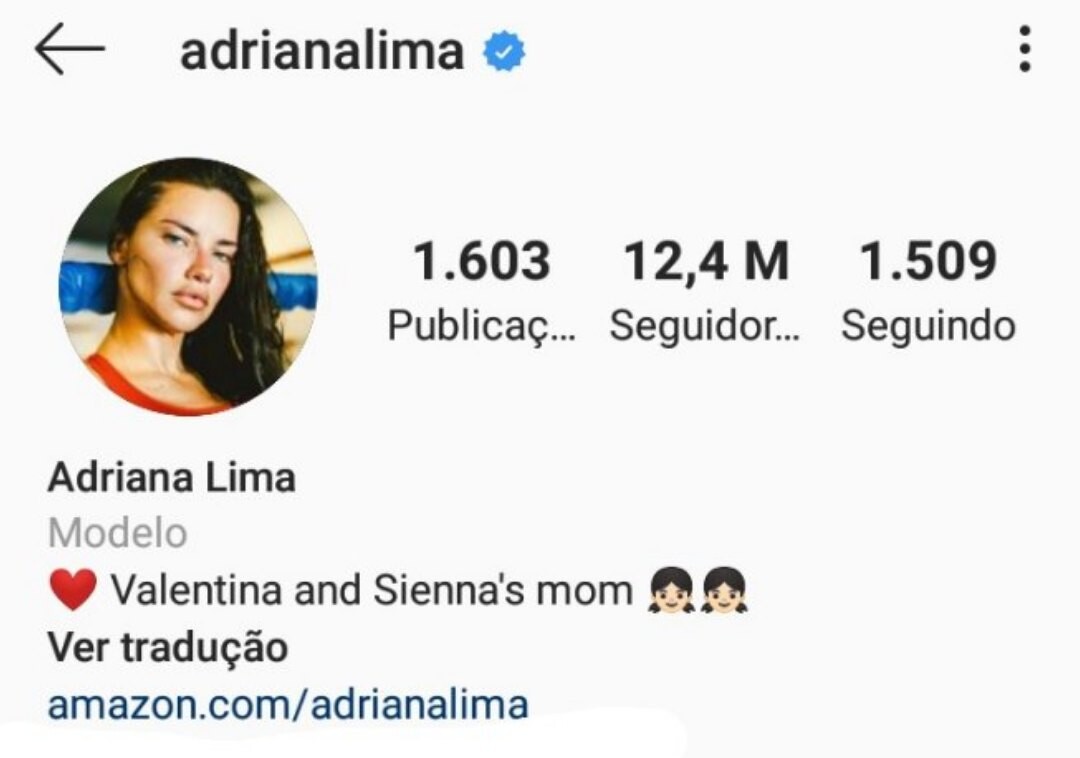View the 1.509 following count
The width and height of the screenshot is (1080, 758).
point(928,261)
